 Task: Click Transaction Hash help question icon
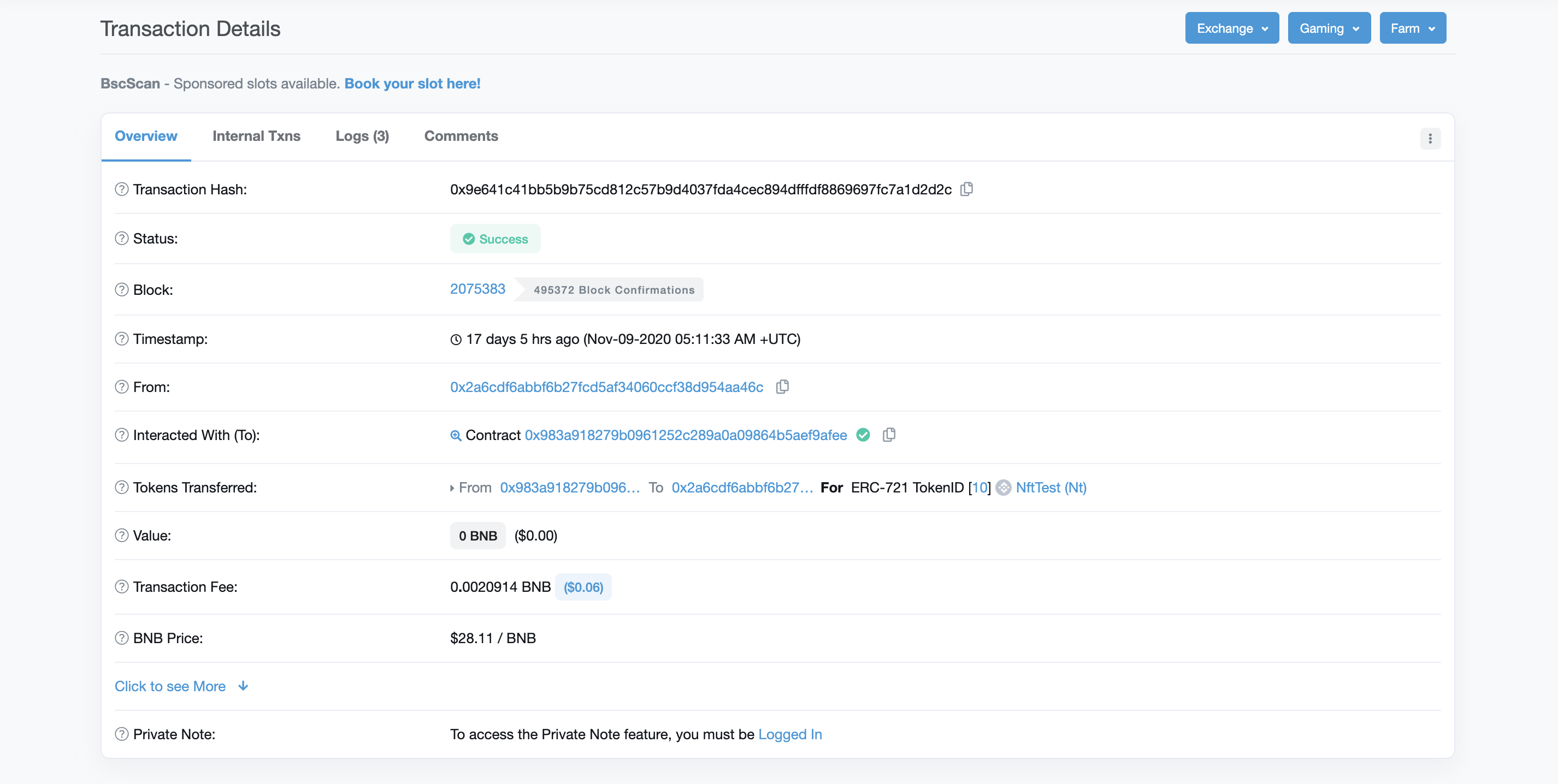coord(122,189)
